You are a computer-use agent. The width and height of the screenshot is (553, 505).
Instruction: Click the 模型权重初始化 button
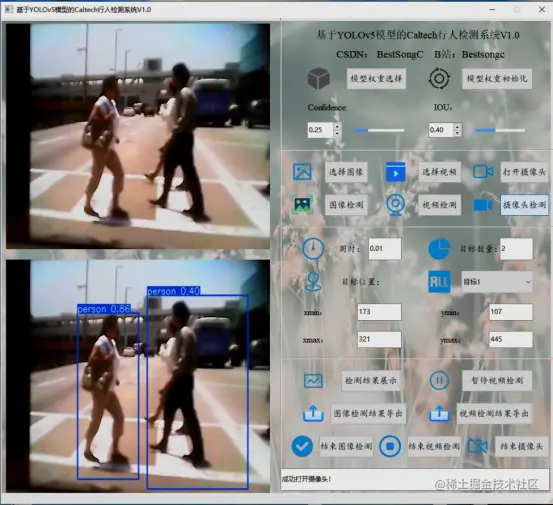[x=497, y=78]
